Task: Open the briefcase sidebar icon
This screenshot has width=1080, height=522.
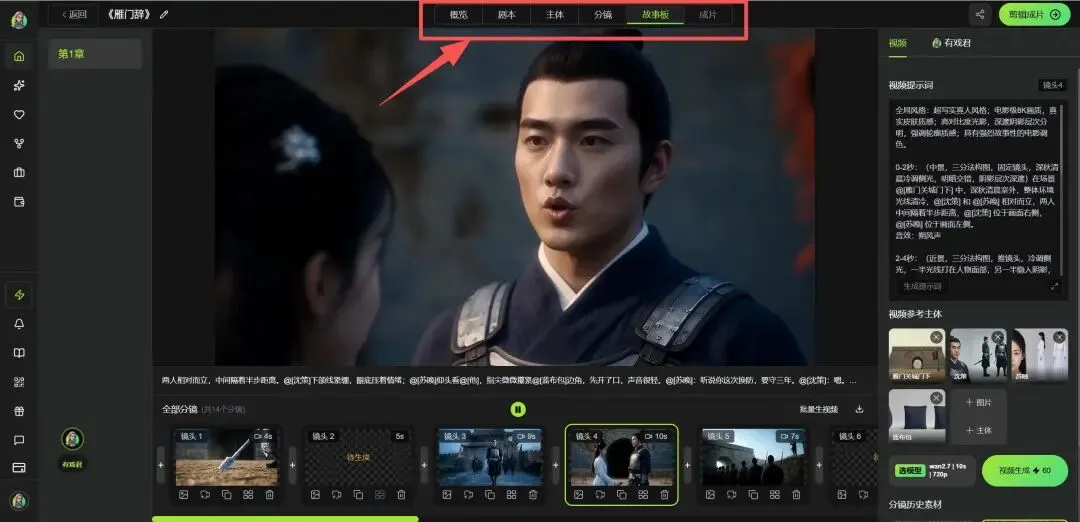Action: tap(19, 172)
